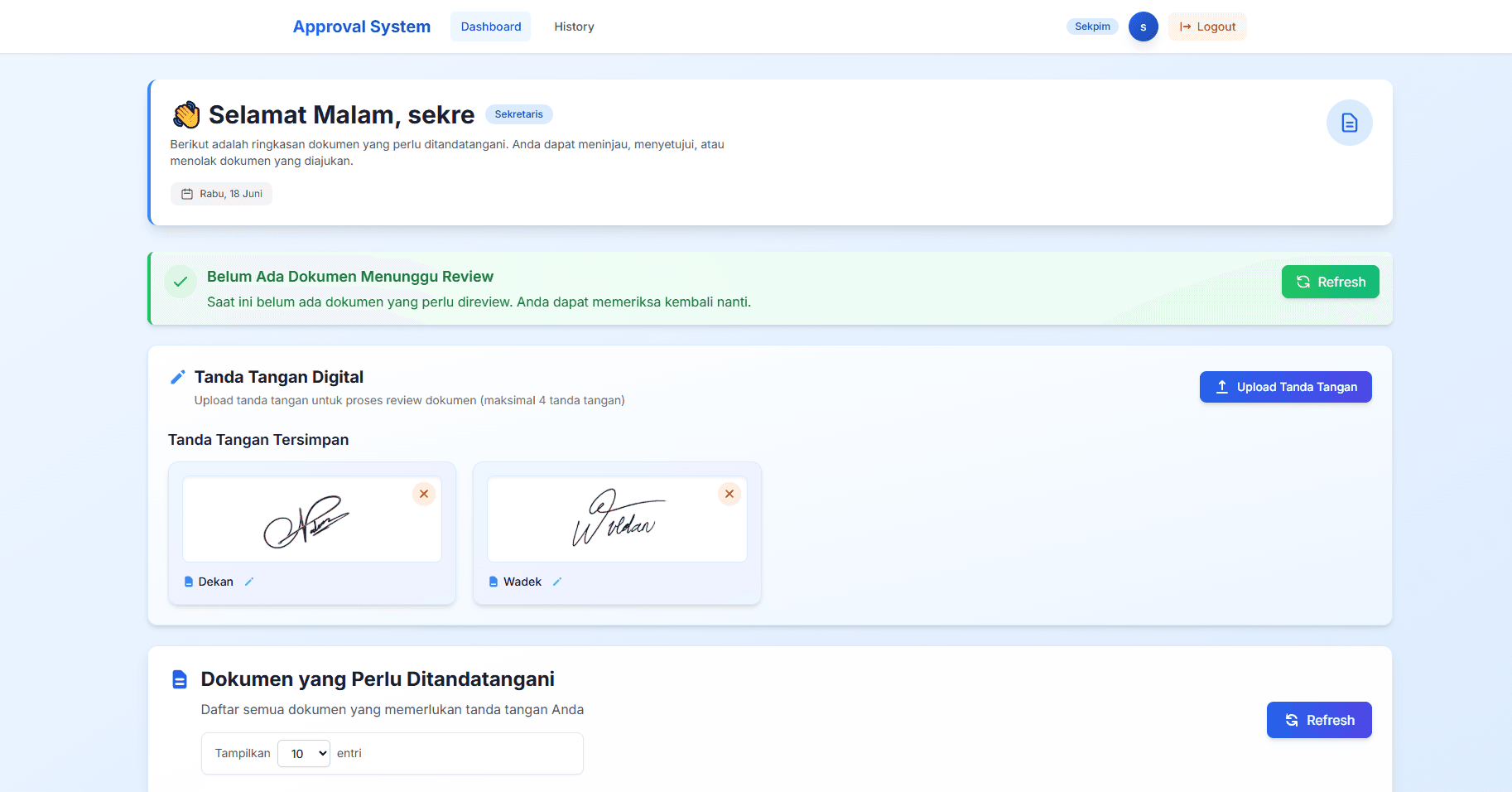1512x792 pixels.
Task: Click the calendar icon beside Rabu, 18 Juni
Action: click(x=186, y=193)
